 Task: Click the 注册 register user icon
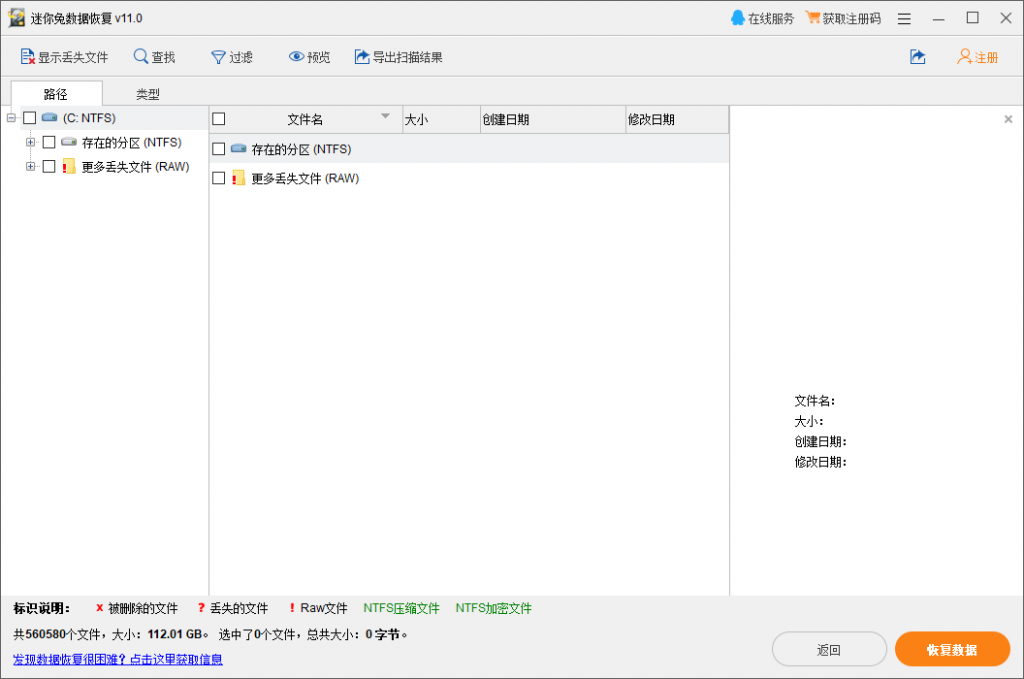click(964, 57)
